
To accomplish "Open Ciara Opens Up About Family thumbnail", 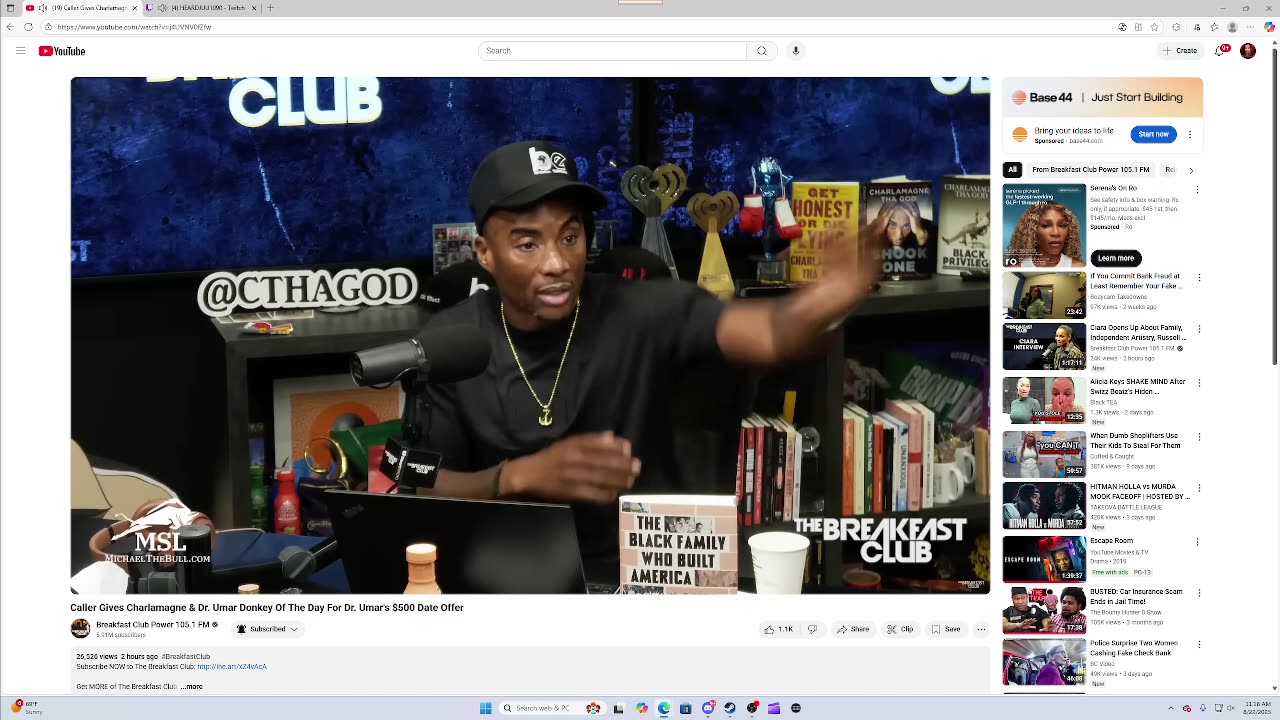I will [1044, 346].
